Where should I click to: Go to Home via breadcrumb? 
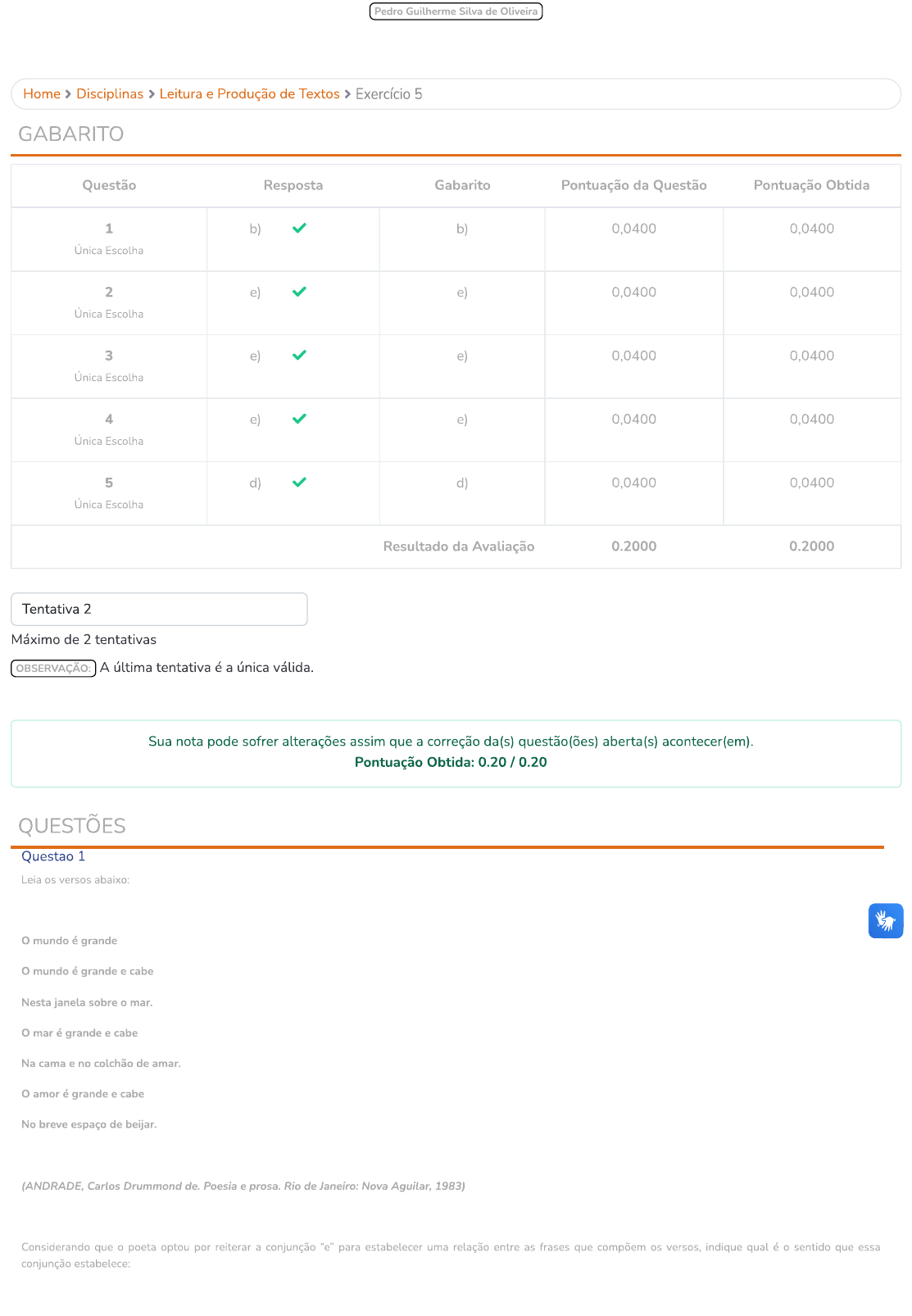coord(42,94)
